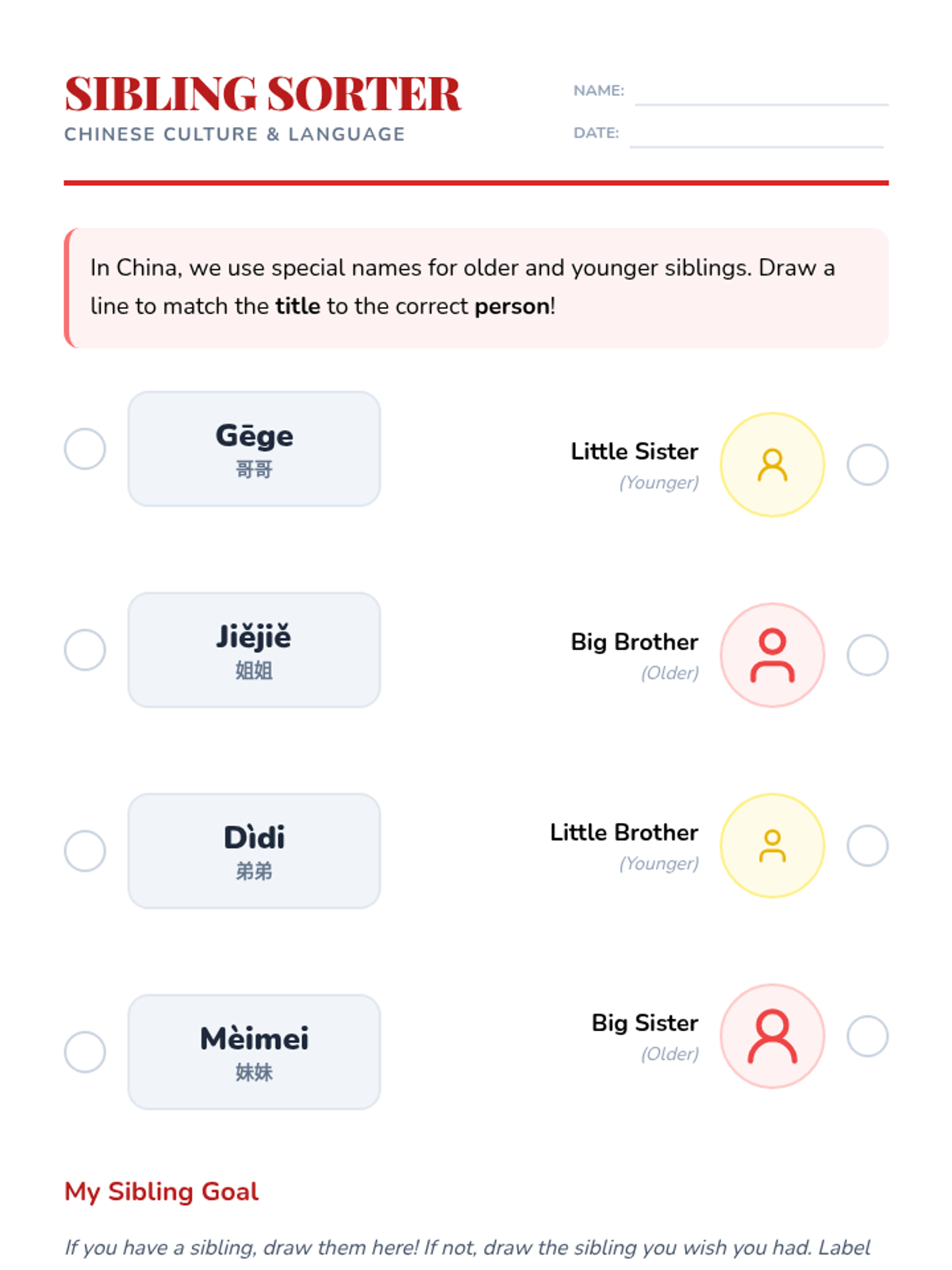Screen dimensions: 952x1270
Task: Click the Little Brother person icon
Action: pyautogui.click(x=772, y=845)
